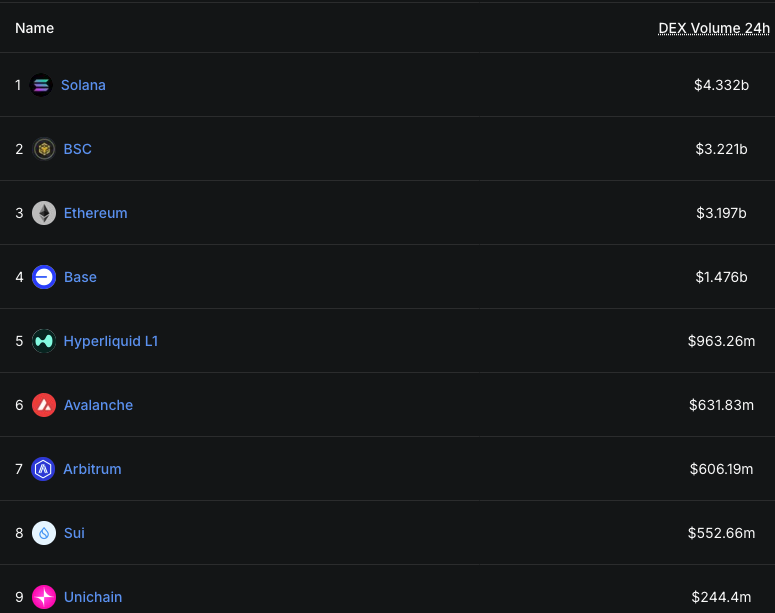Screen dimensions: 775x613
Task: Select the $1.476b volume value
Action: pos(721,277)
